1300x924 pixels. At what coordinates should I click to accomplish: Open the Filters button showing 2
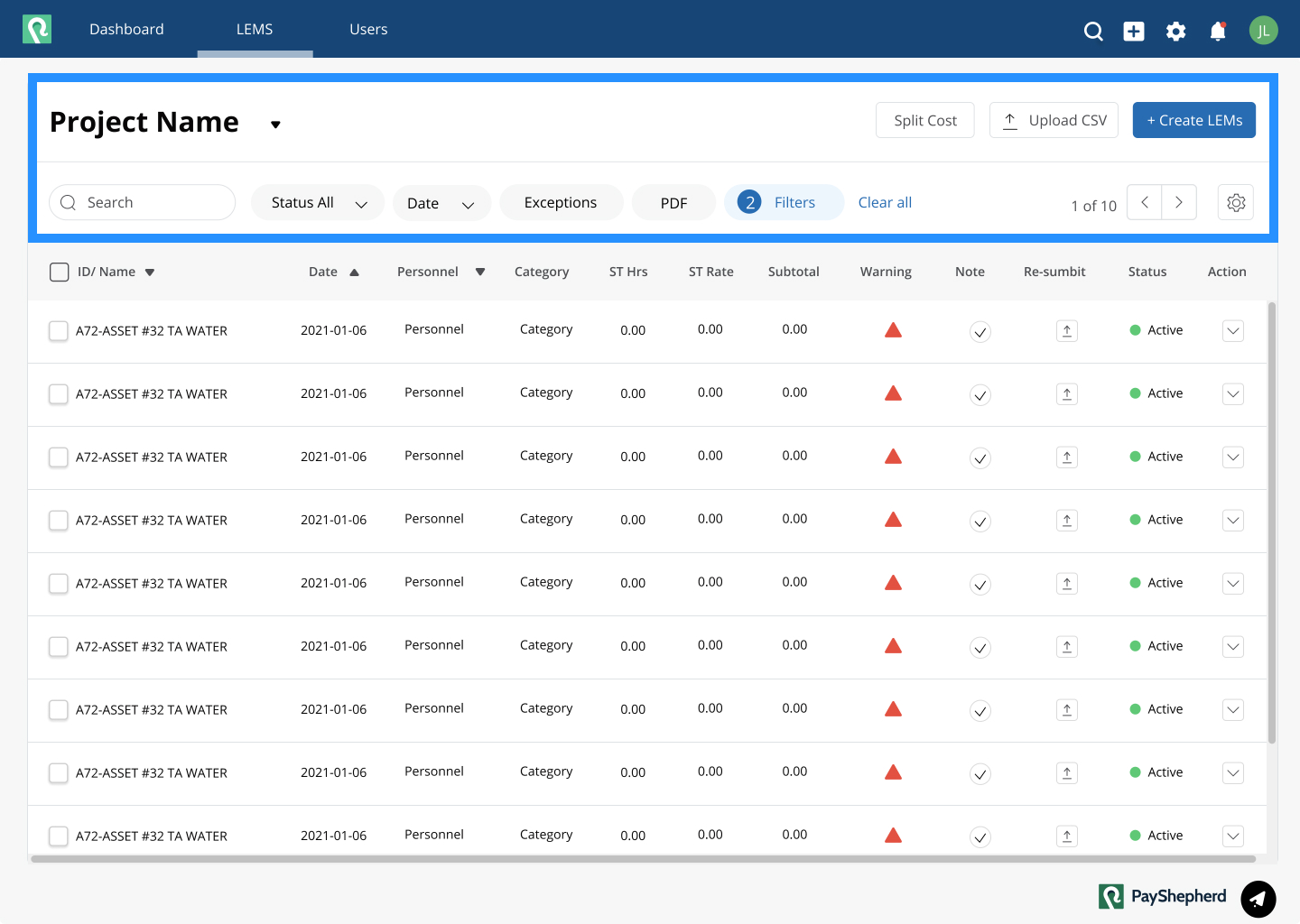coord(785,202)
